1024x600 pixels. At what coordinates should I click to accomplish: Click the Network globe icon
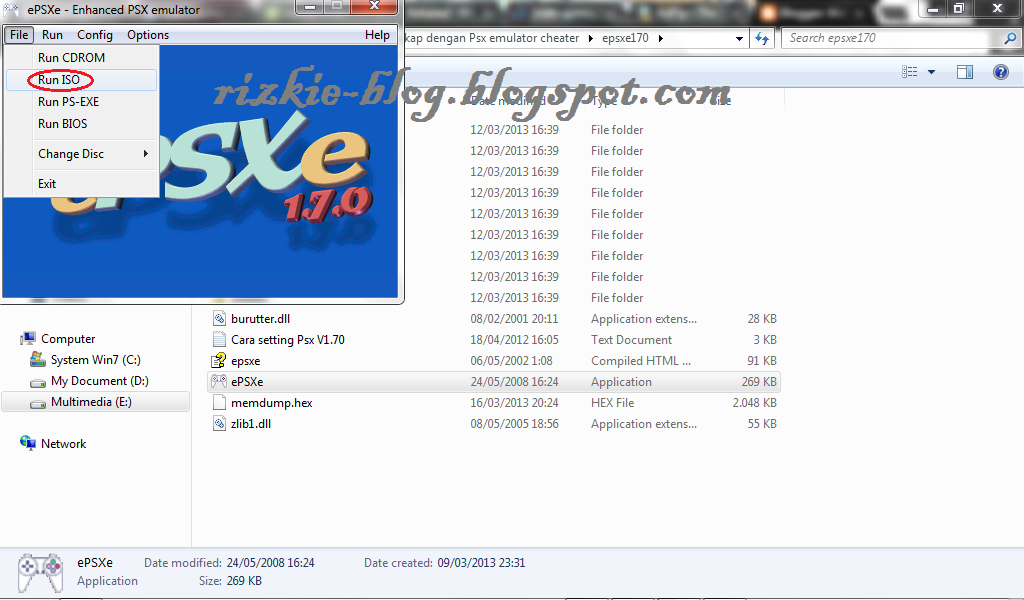(27, 443)
